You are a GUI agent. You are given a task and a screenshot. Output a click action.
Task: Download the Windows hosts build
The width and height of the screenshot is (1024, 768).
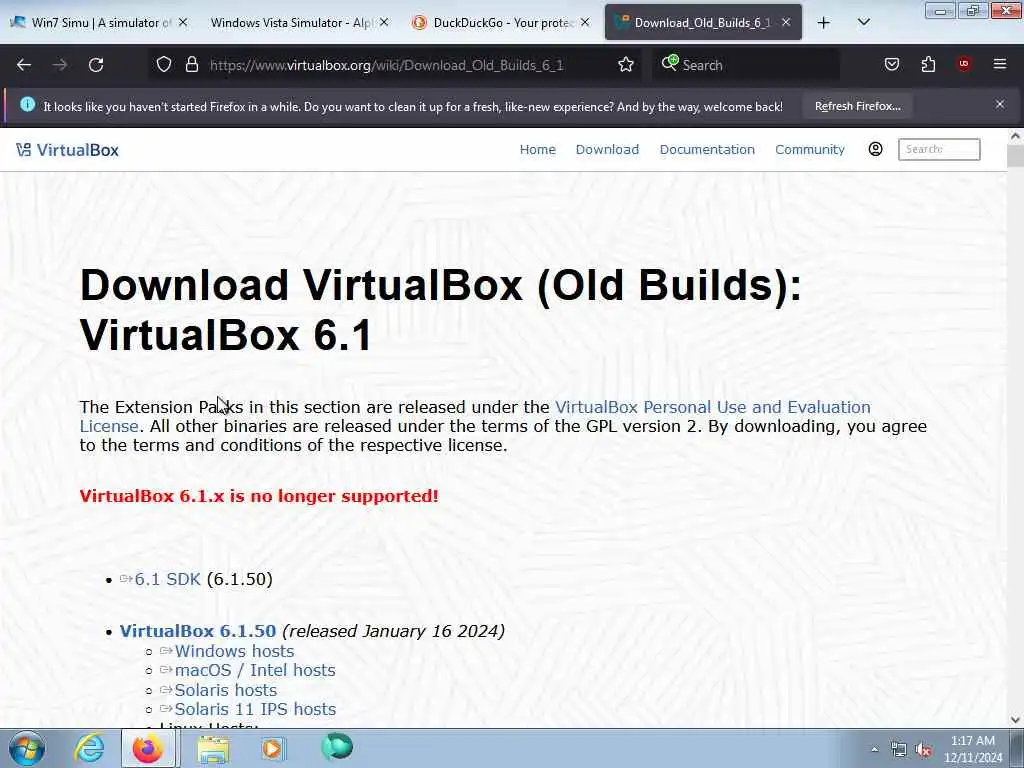234,651
